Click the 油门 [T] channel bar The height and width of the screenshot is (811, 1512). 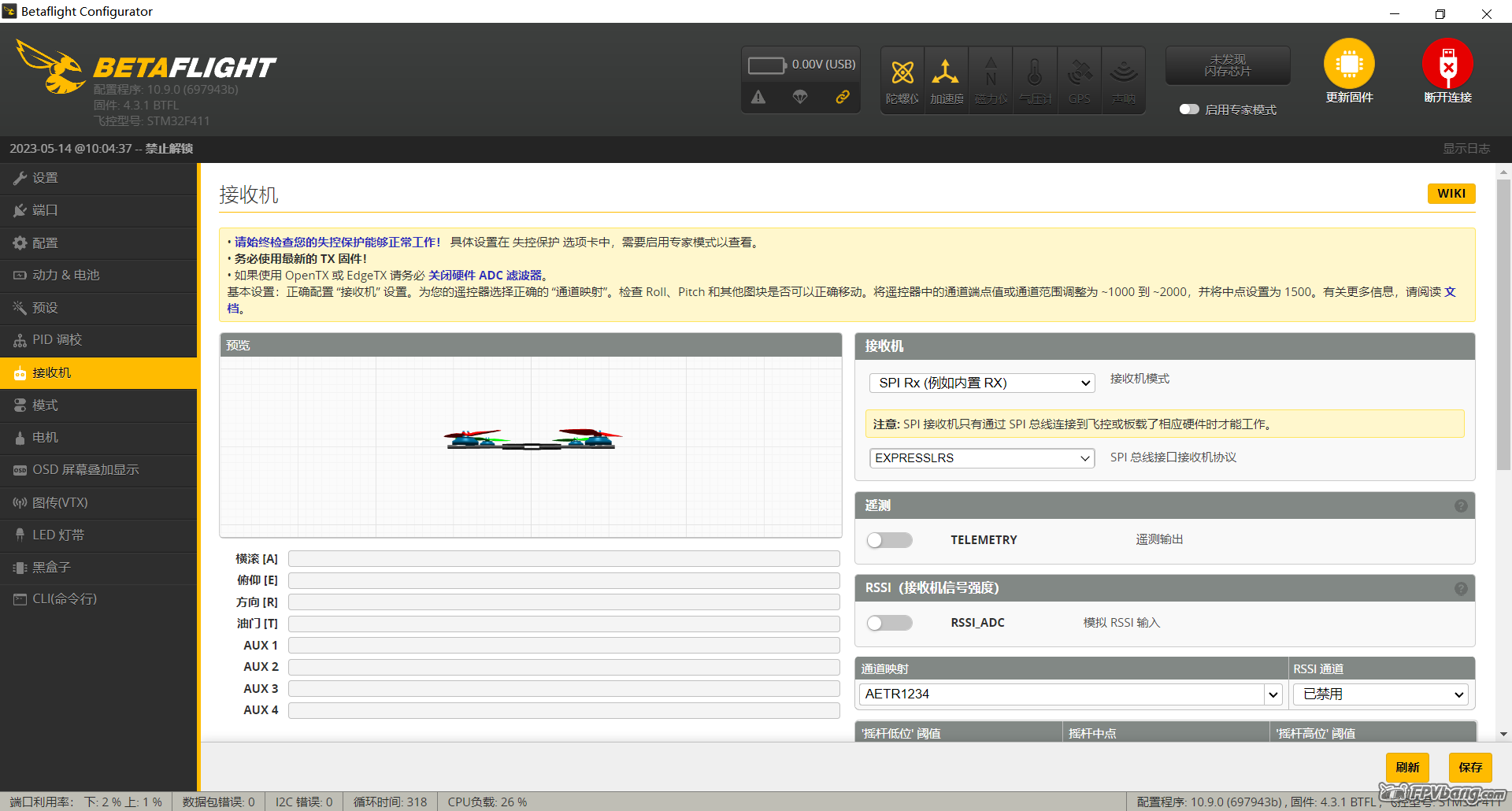[564, 624]
